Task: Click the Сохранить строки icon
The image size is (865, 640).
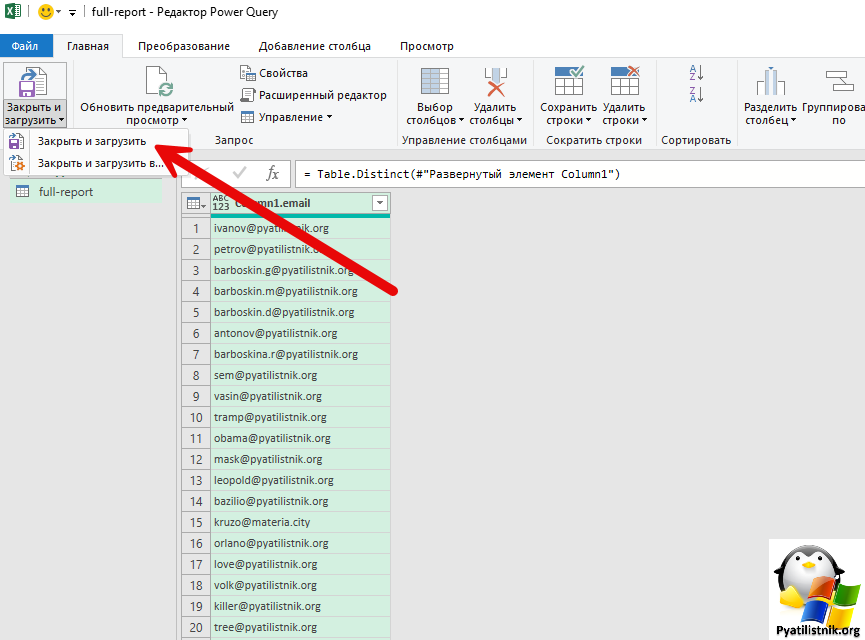Action: pos(569,81)
